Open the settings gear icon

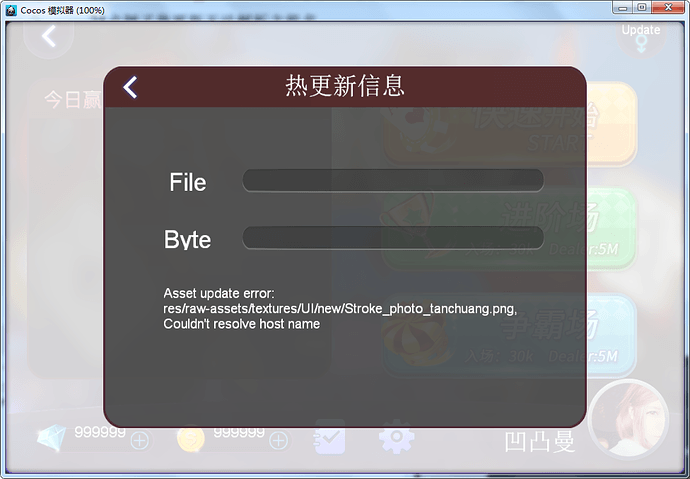pos(396,436)
